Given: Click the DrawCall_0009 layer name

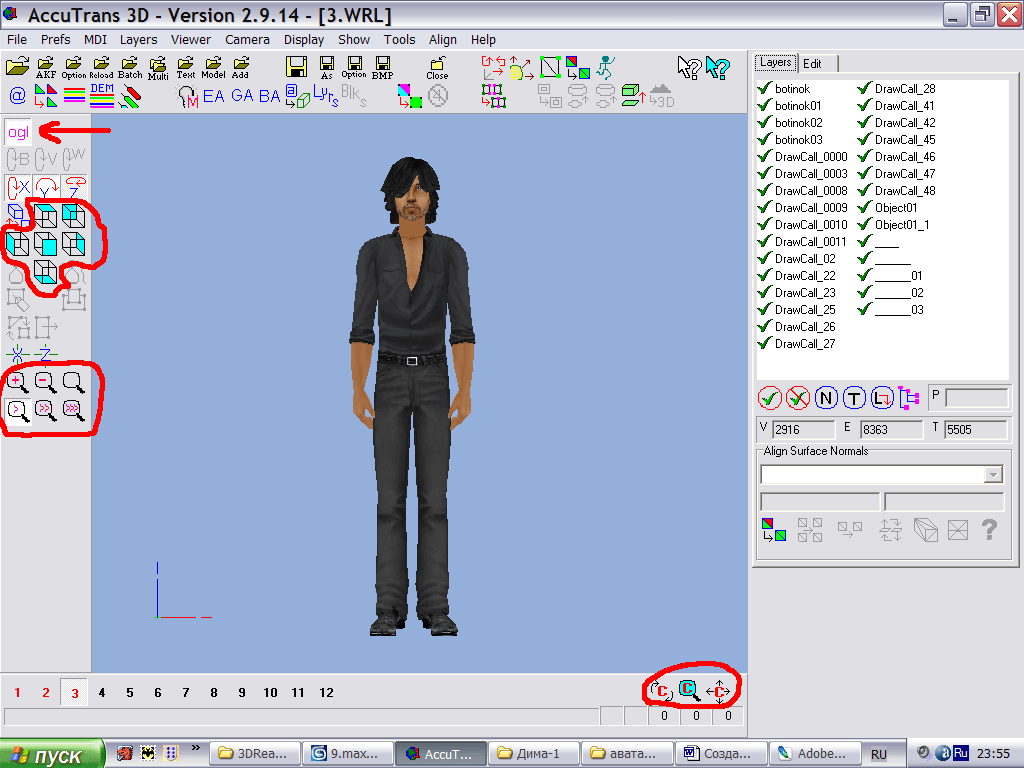Looking at the screenshot, I should [x=811, y=207].
